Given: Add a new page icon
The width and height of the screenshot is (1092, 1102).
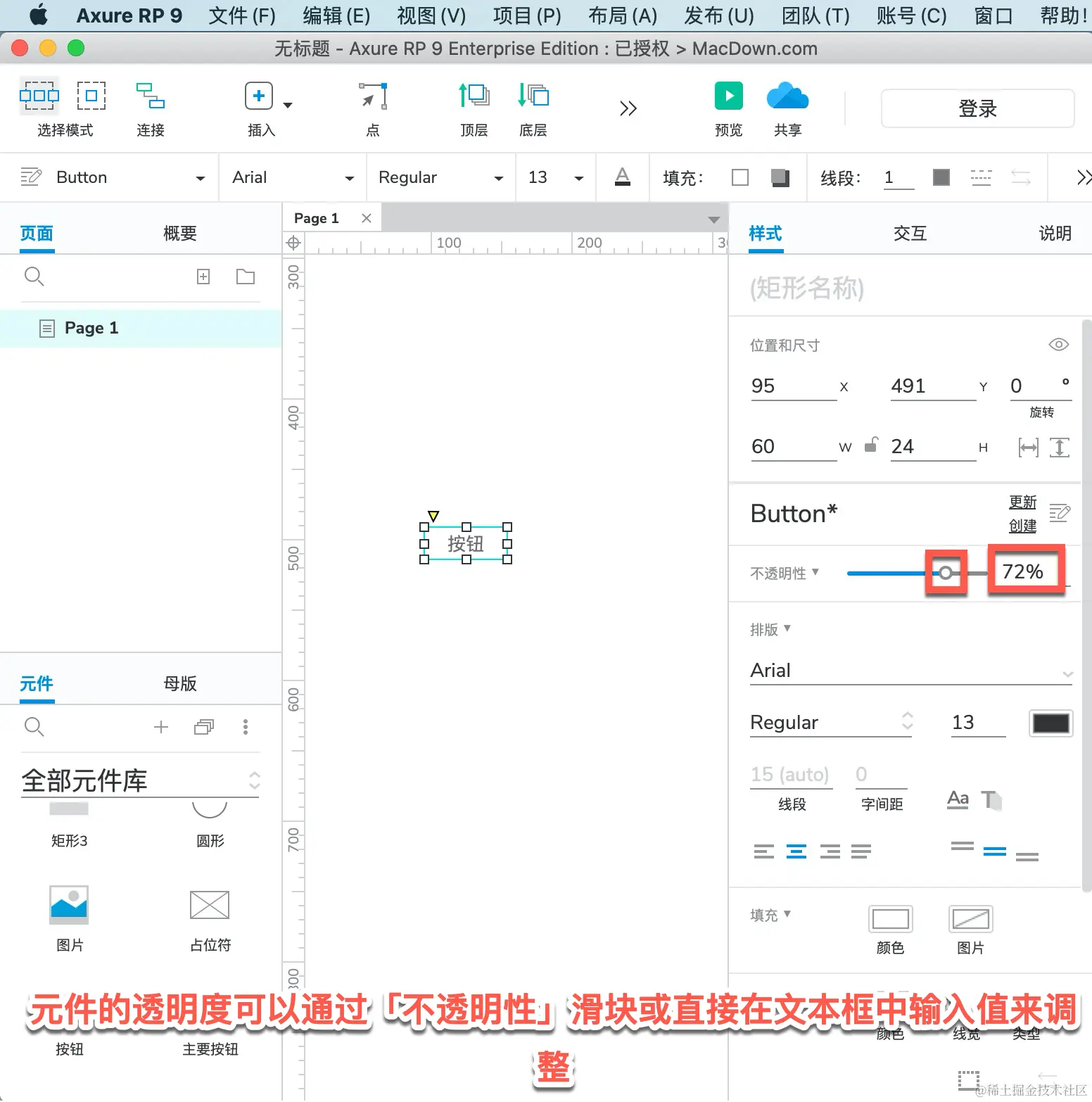Looking at the screenshot, I should click(203, 277).
